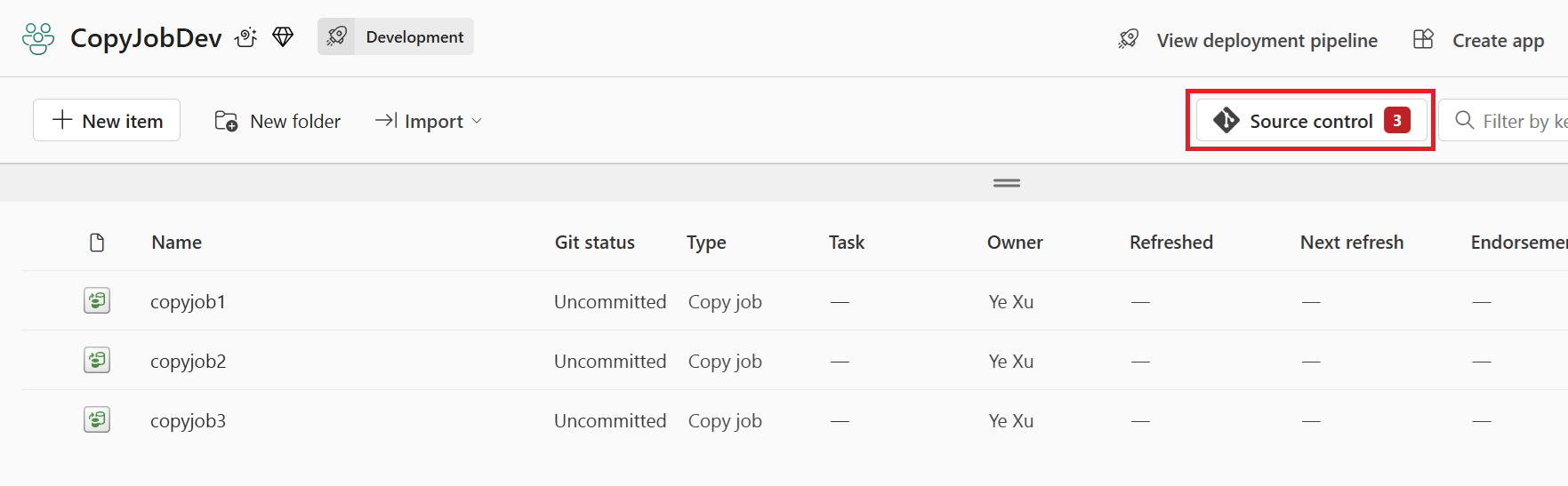Click the New item button
Viewport: 1568px width, 486px height.
coord(107,121)
